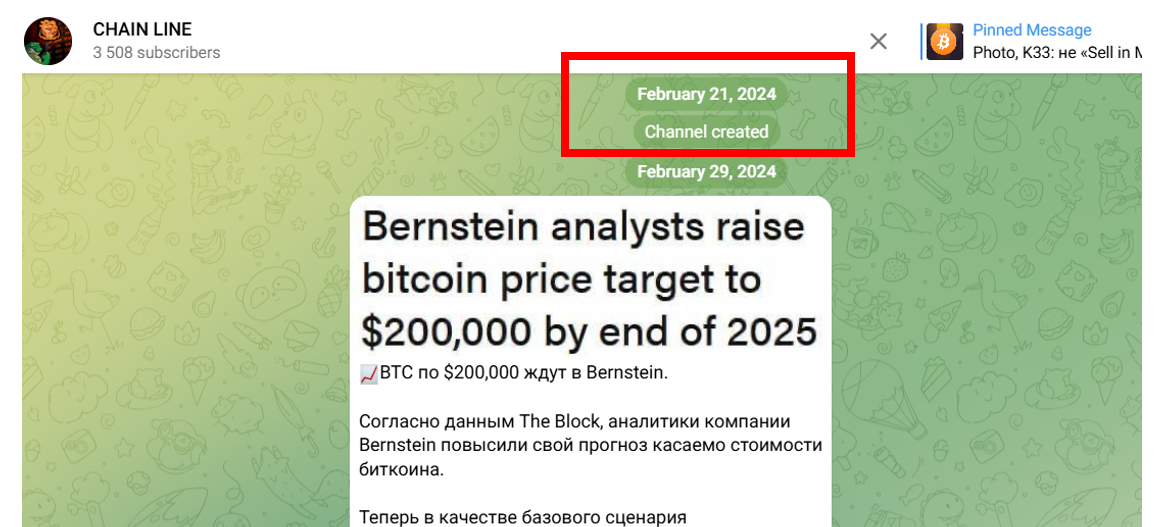This screenshot has width=1173, height=527.
Task: Click the Теперь в качестве базового сценария line
Action: tap(523, 517)
